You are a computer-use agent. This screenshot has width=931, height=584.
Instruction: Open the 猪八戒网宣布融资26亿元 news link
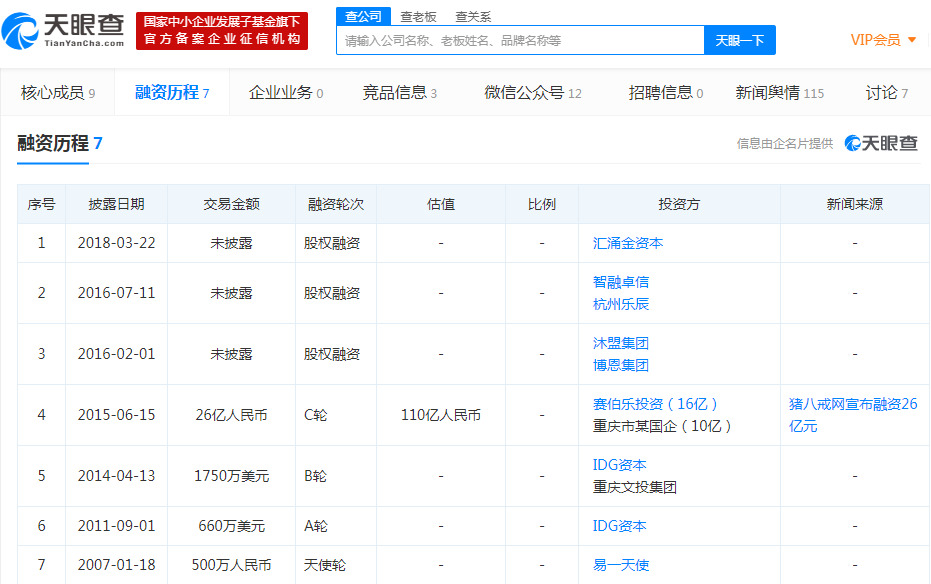tap(853, 415)
